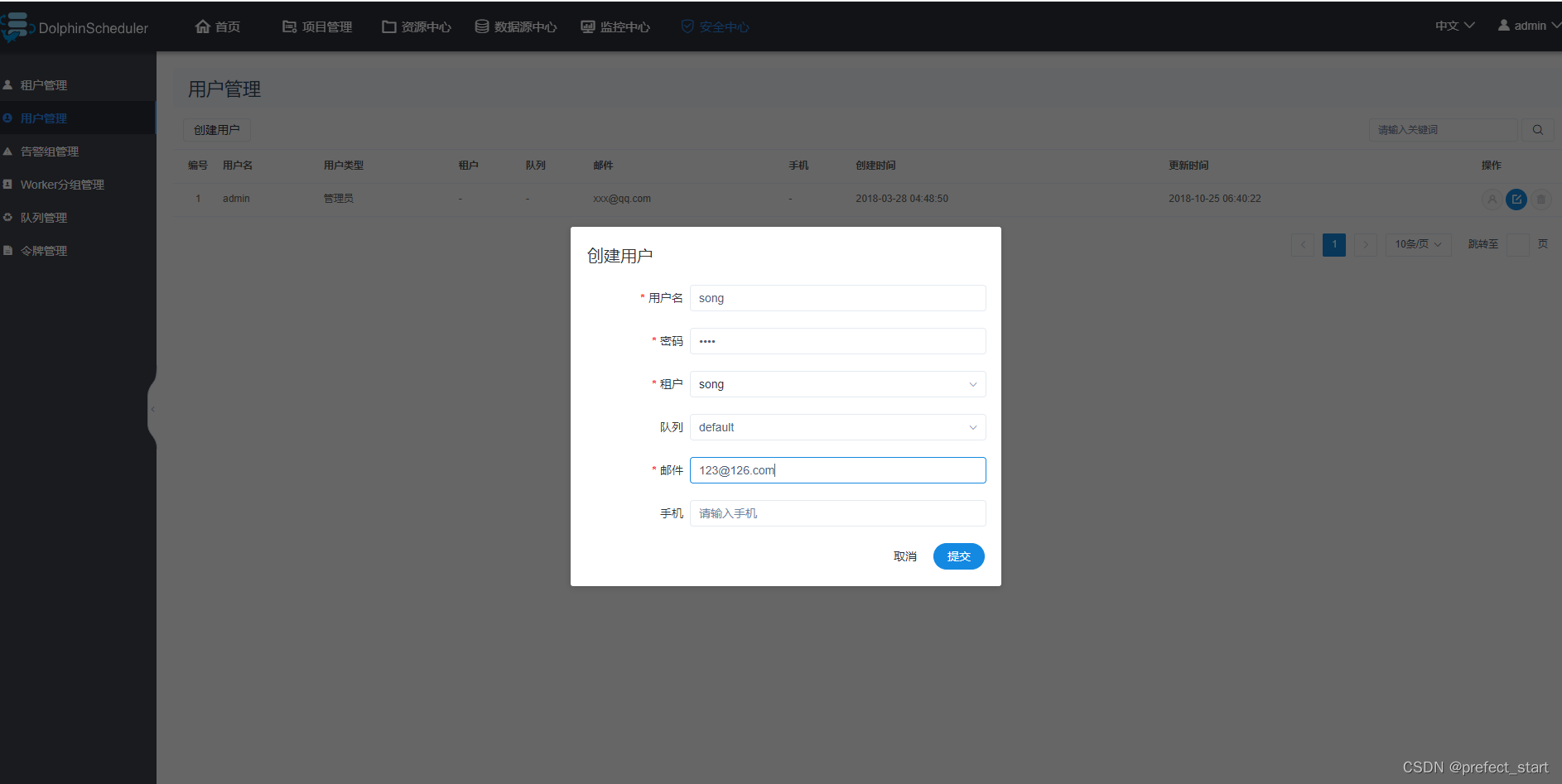Click the delete icon for admin row
This screenshot has width=1562, height=784.
click(1541, 200)
